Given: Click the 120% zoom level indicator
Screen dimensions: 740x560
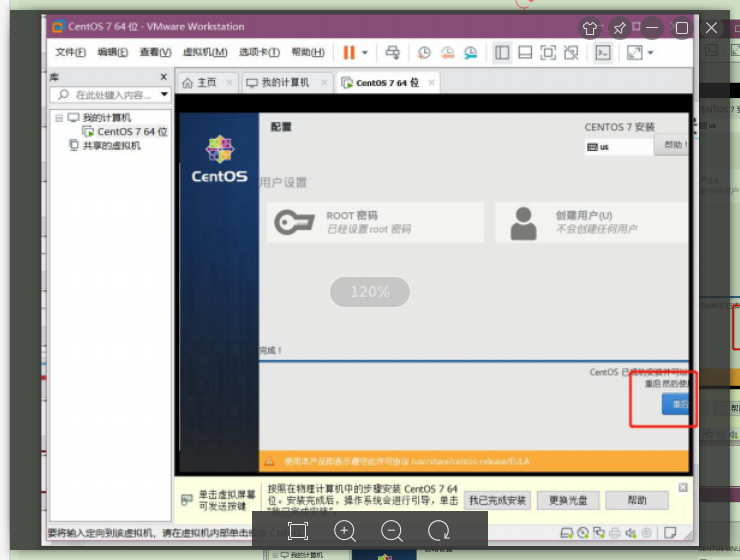Looking at the screenshot, I should tap(370, 292).
